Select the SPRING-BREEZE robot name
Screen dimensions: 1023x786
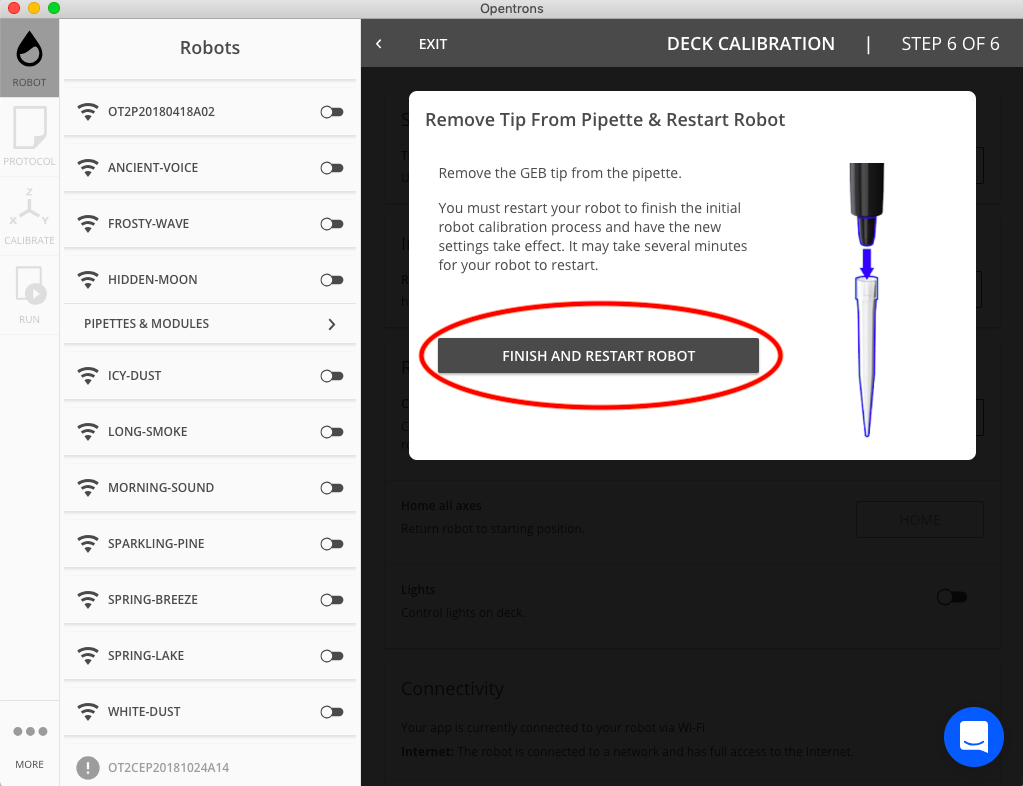click(153, 600)
